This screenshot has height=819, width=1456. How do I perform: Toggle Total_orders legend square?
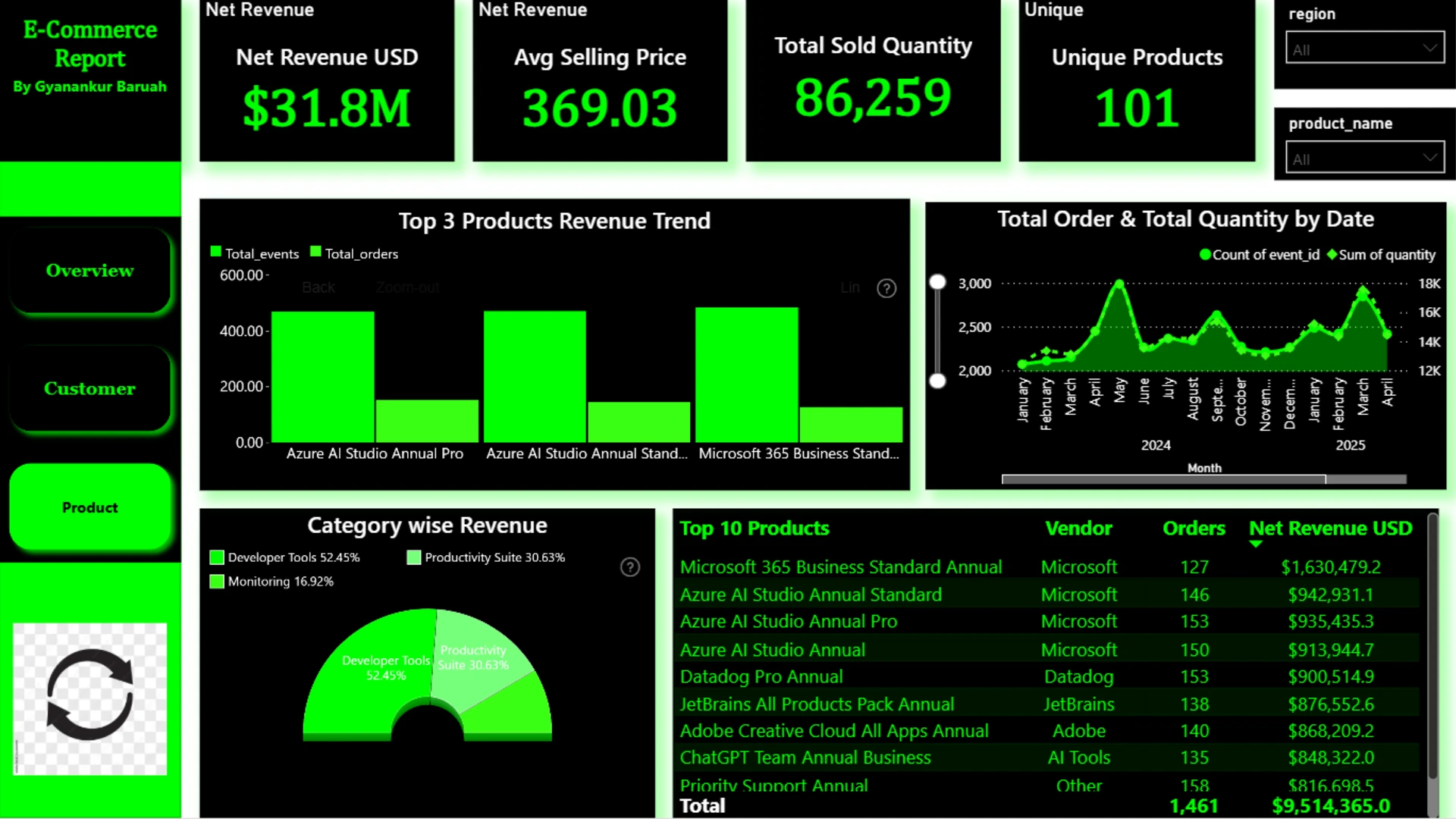point(316,252)
